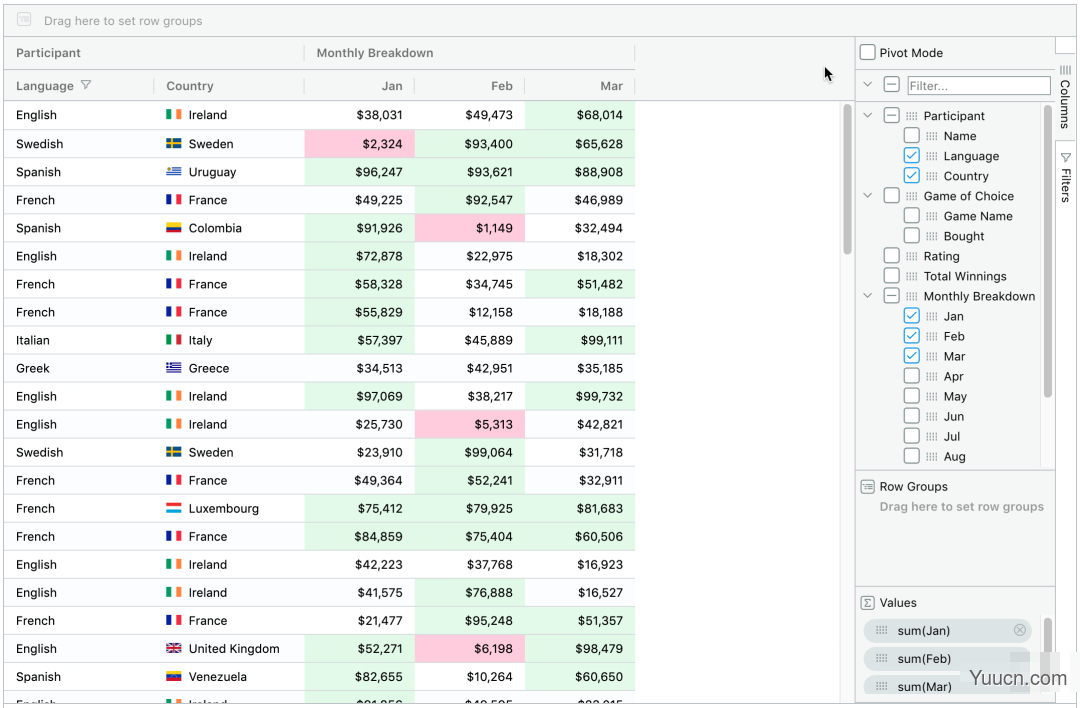Uncheck the Country column checkbox
The height and width of the screenshot is (708, 1080).
(911, 176)
